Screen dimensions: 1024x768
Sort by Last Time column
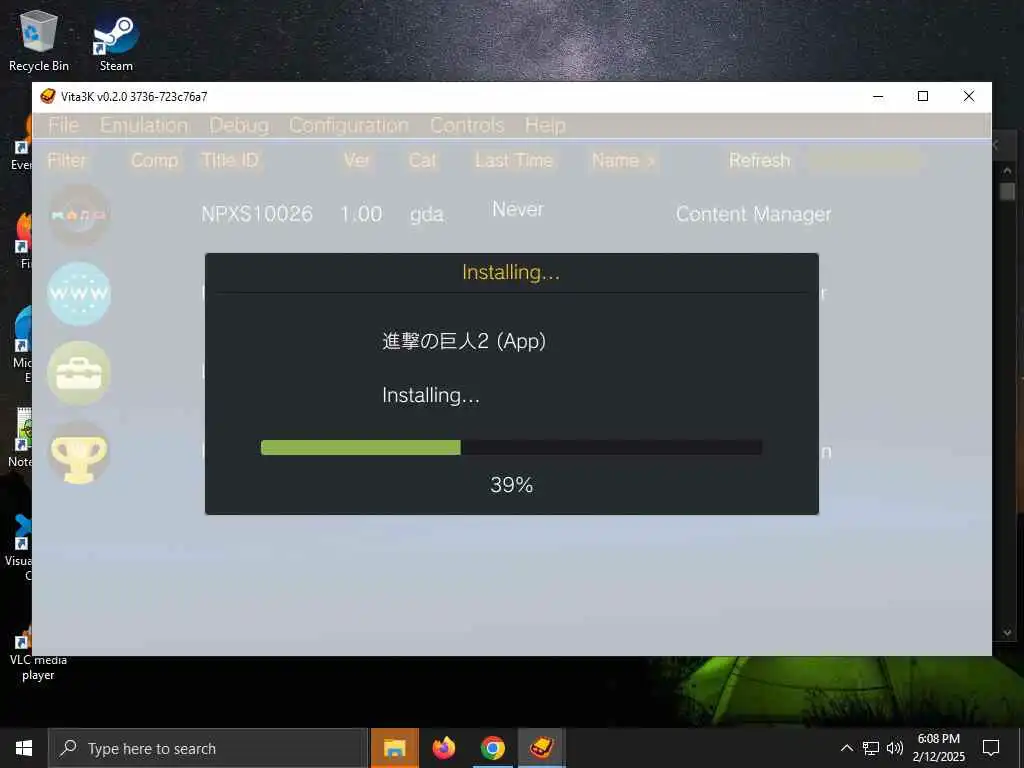[x=514, y=161]
